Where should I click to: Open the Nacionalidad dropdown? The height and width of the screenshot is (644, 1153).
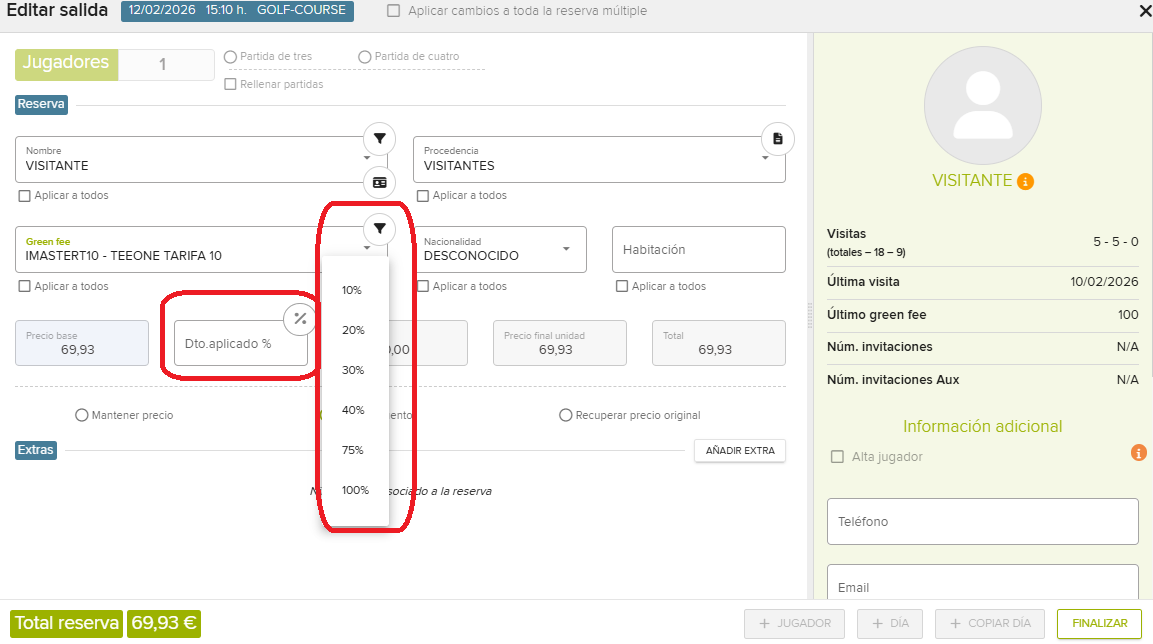[x=566, y=249]
